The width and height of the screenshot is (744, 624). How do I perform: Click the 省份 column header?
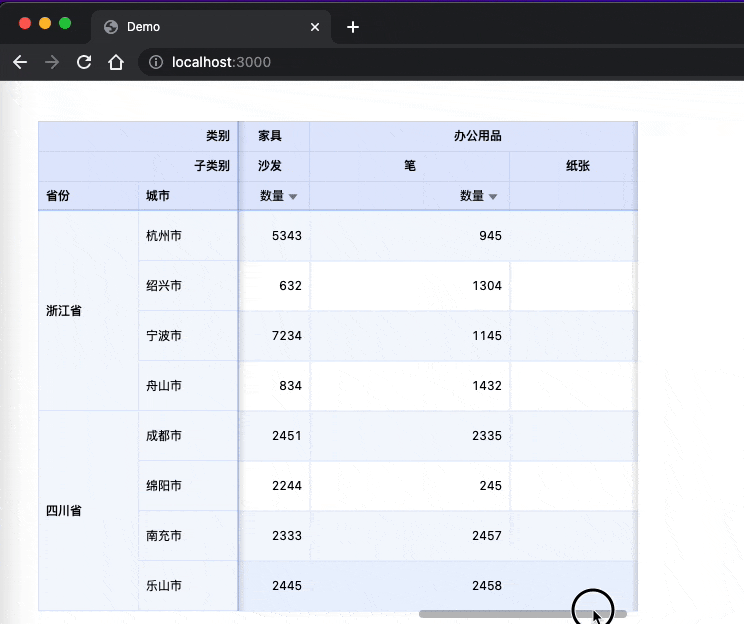click(x=88, y=196)
